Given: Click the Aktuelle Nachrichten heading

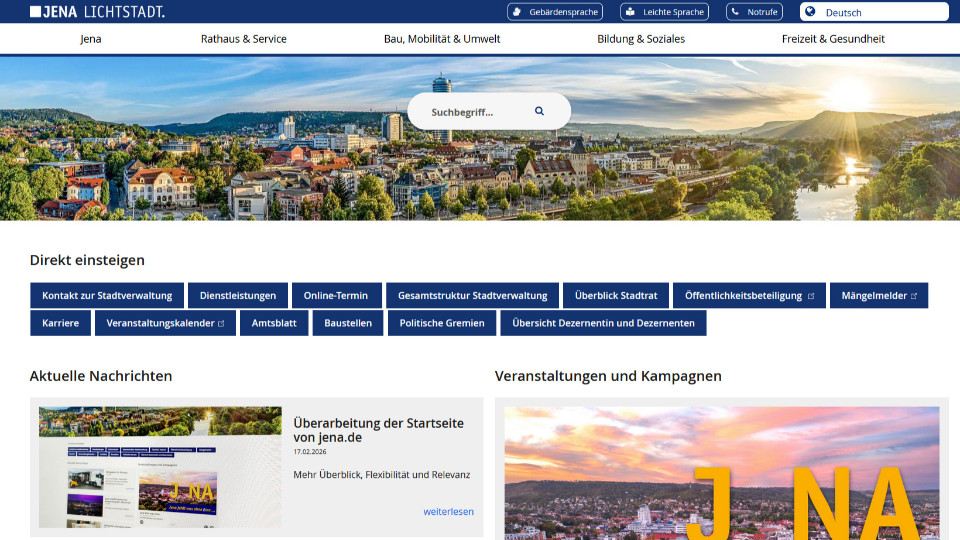Looking at the screenshot, I should point(101,376).
